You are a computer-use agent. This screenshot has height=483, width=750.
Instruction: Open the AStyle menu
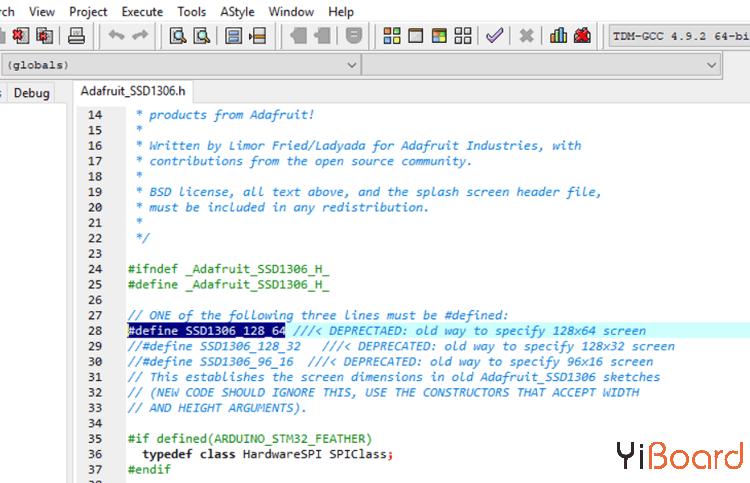pos(237,12)
